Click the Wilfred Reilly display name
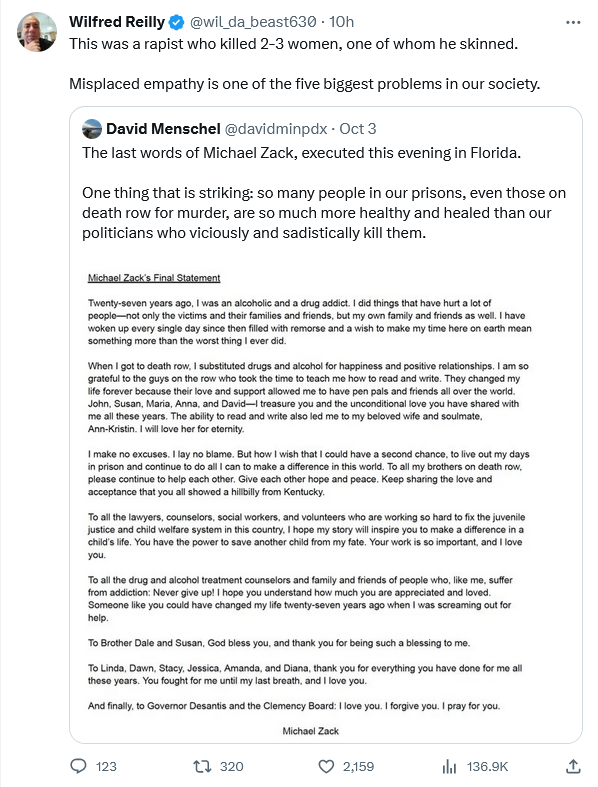The height and width of the screenshot is (787, 598). pyautogui.click(x=117, y=22)
